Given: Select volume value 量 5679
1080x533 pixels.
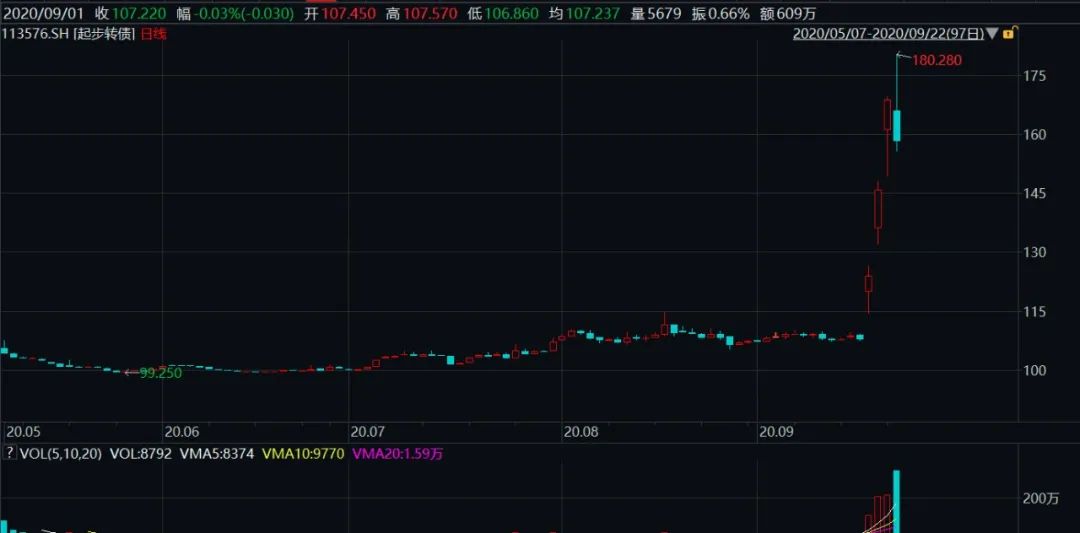Looking at the screenshot, I should tap(654, 13).
